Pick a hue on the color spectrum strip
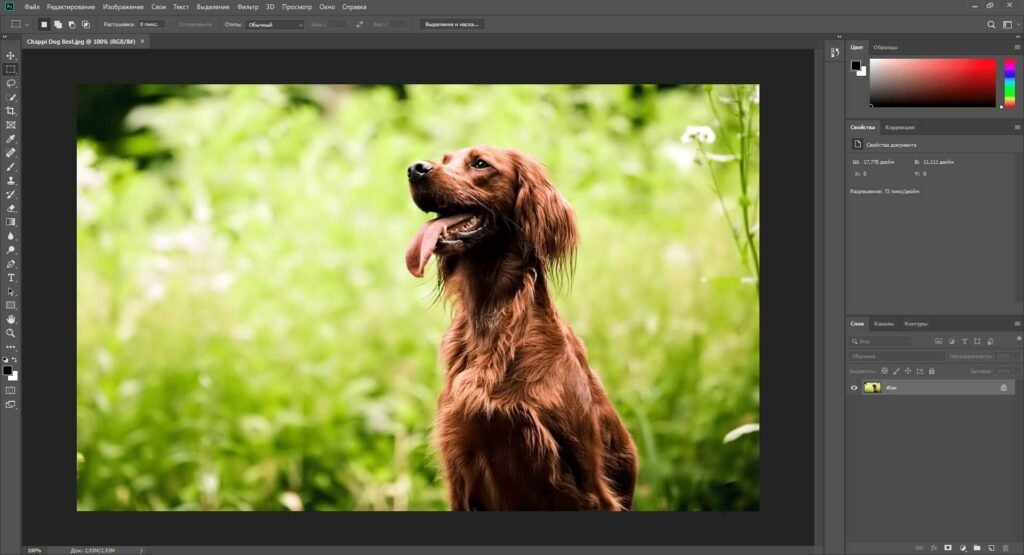The image size is (1024, 555). coord(1010,83)
